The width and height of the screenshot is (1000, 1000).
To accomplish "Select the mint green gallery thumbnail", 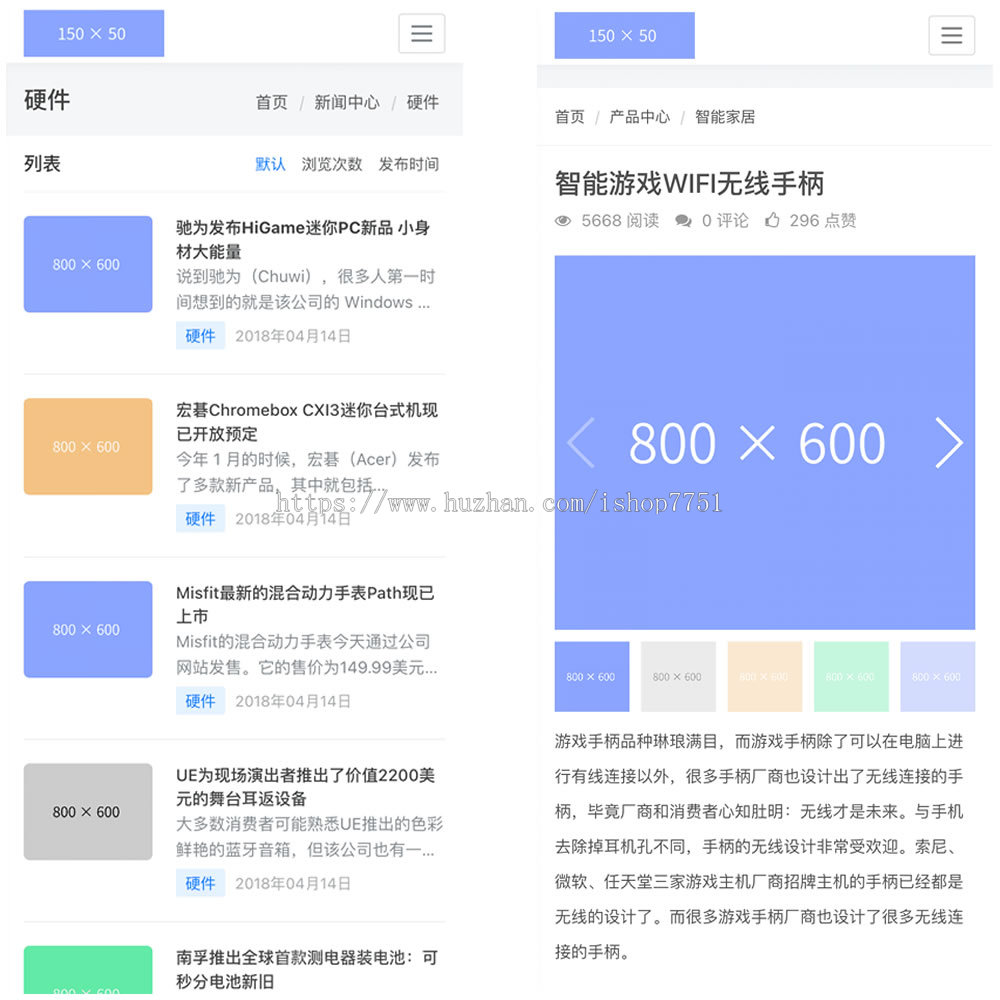I will [851, 677].
